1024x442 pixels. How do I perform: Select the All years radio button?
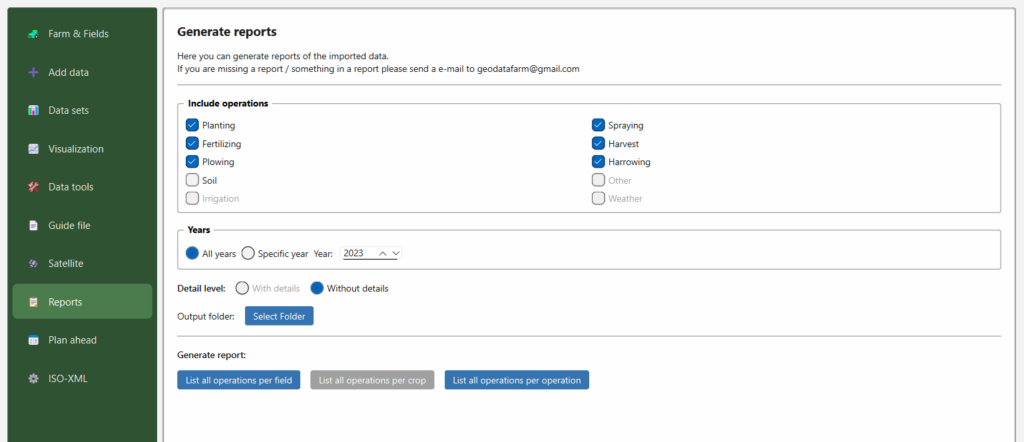pyautogui.click(x=193, y=253)
